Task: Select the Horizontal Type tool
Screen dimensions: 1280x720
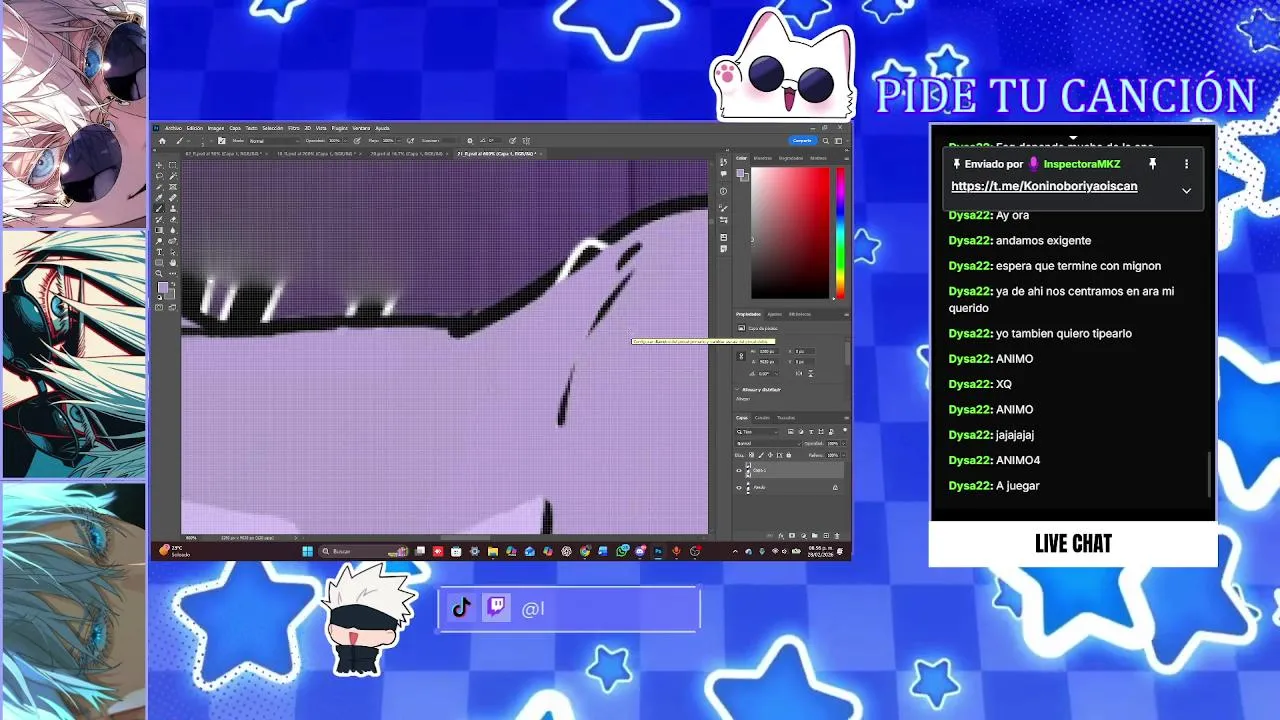Action: click(x=159, y=252)
